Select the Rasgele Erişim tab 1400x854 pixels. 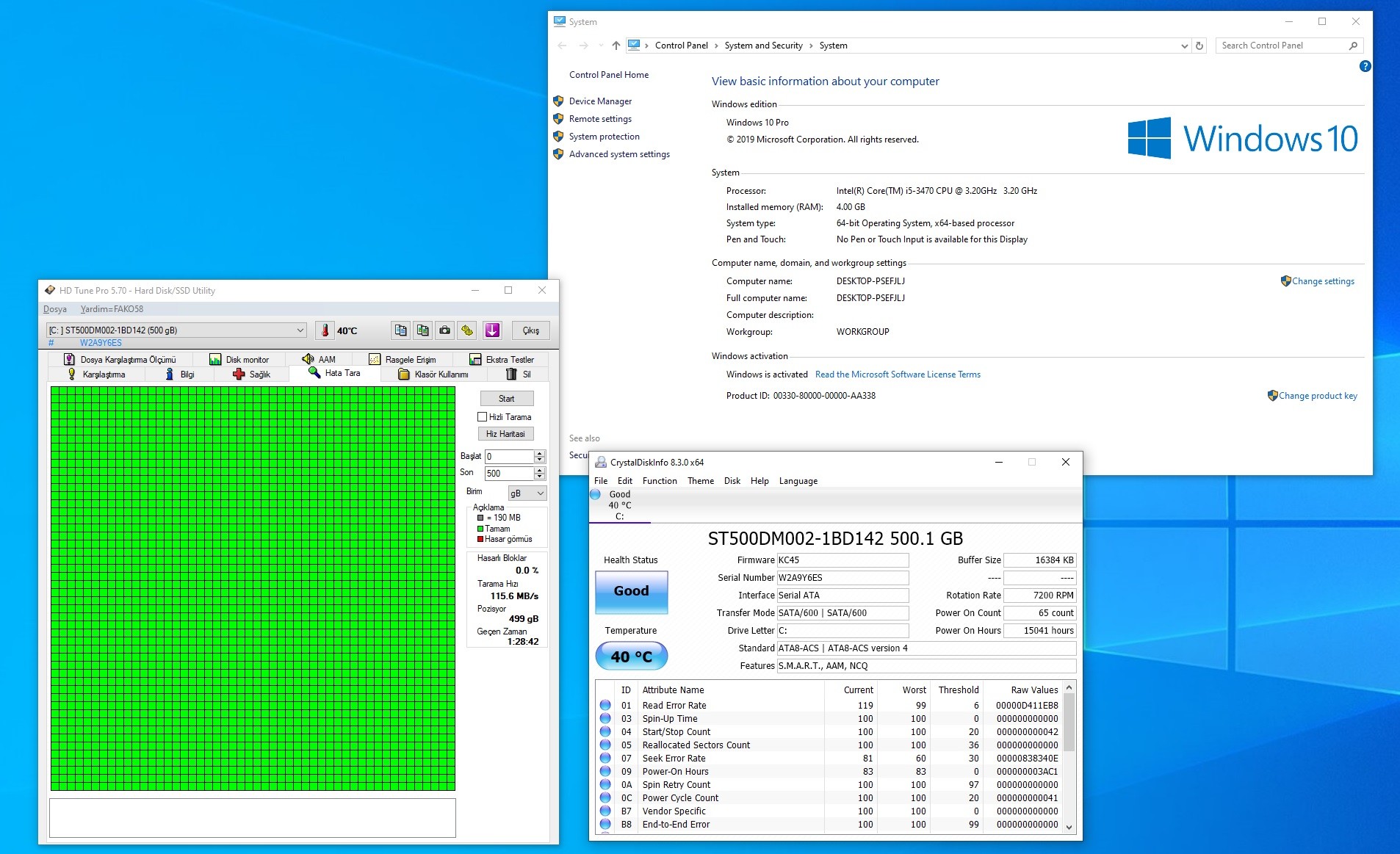pyautogui.click(x=402, y=359)
